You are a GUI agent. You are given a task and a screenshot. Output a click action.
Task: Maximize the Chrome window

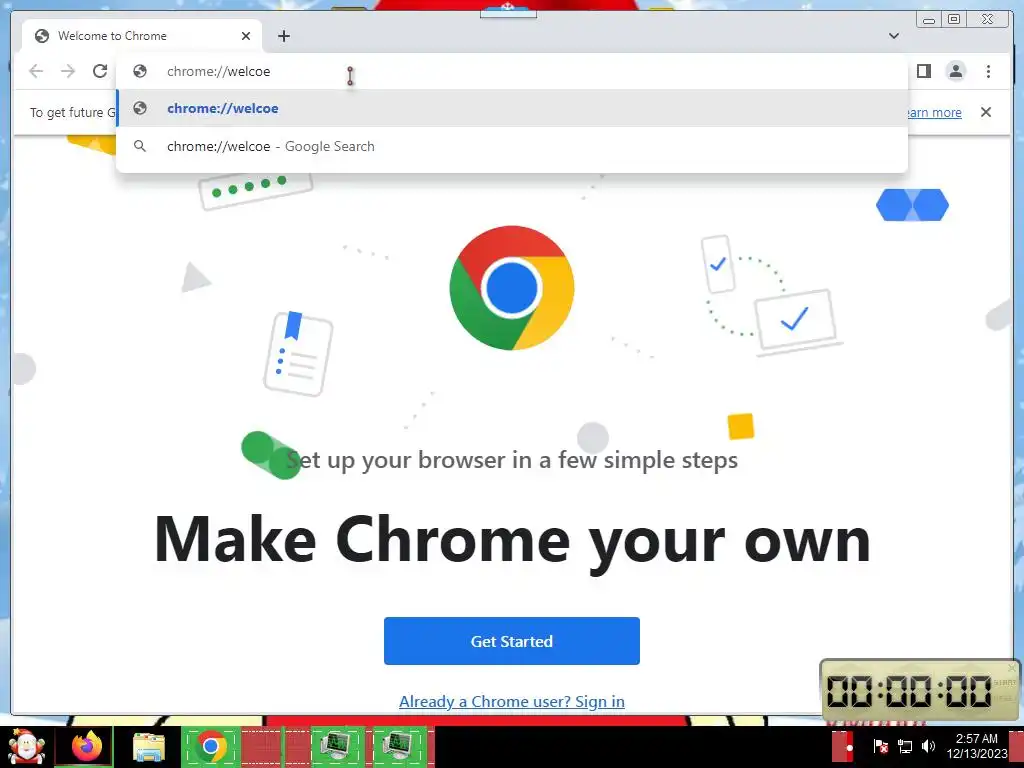954,20
